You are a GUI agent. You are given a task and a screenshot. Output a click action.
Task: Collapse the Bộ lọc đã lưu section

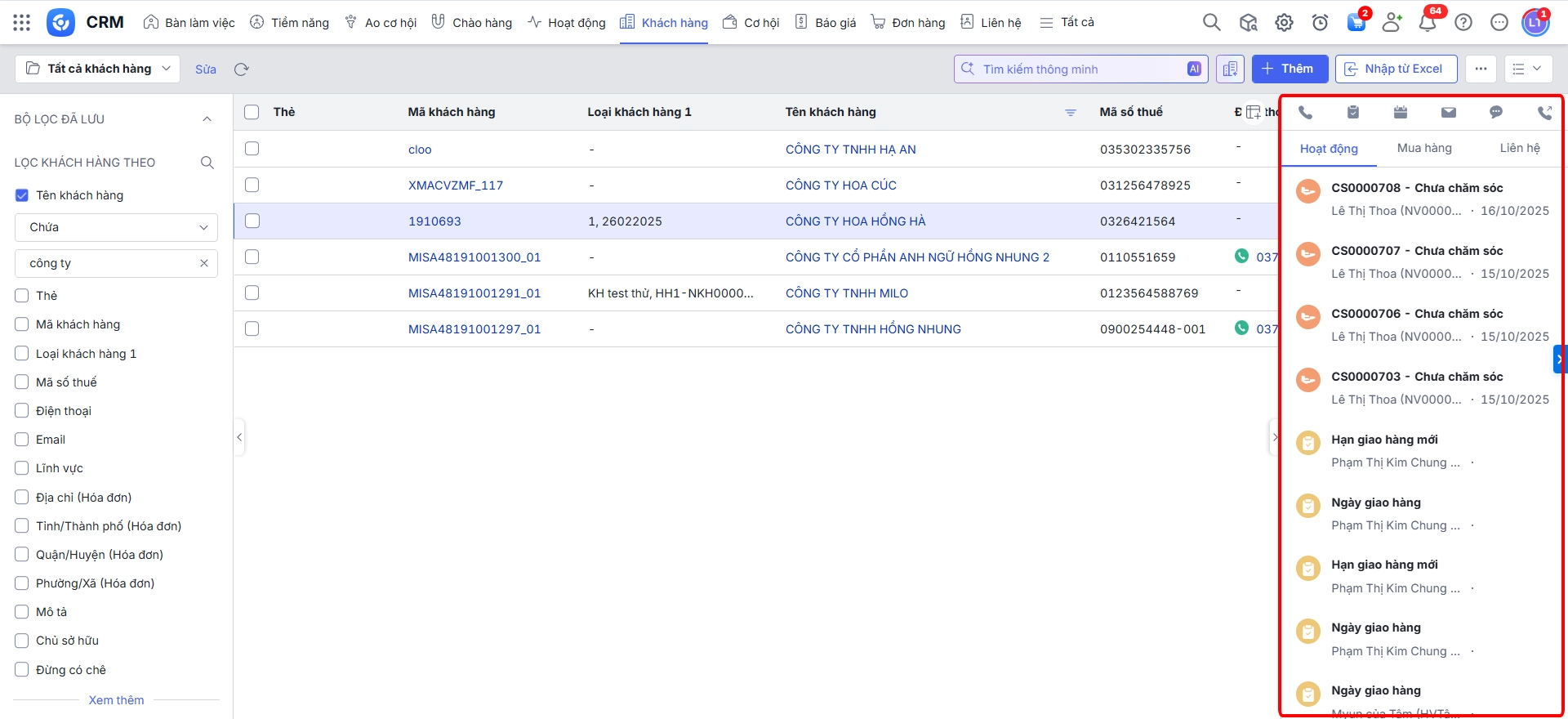point(207,119)
